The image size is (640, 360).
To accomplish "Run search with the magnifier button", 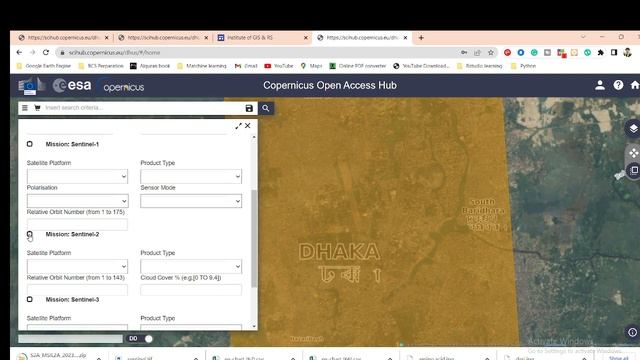I will click(266, 108).
